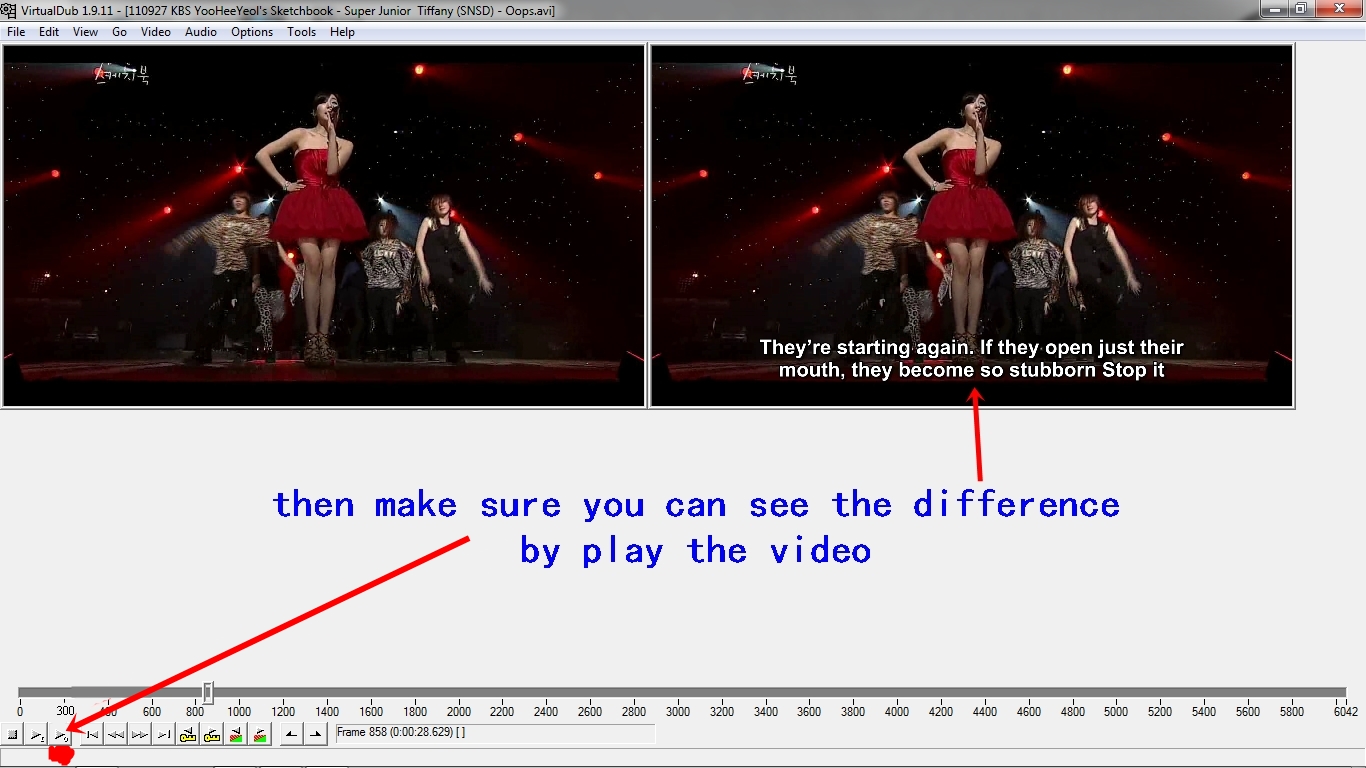Minimize the VirtualDub window
Viewport: 1366px width, 768px height.
pos(1274,9)
